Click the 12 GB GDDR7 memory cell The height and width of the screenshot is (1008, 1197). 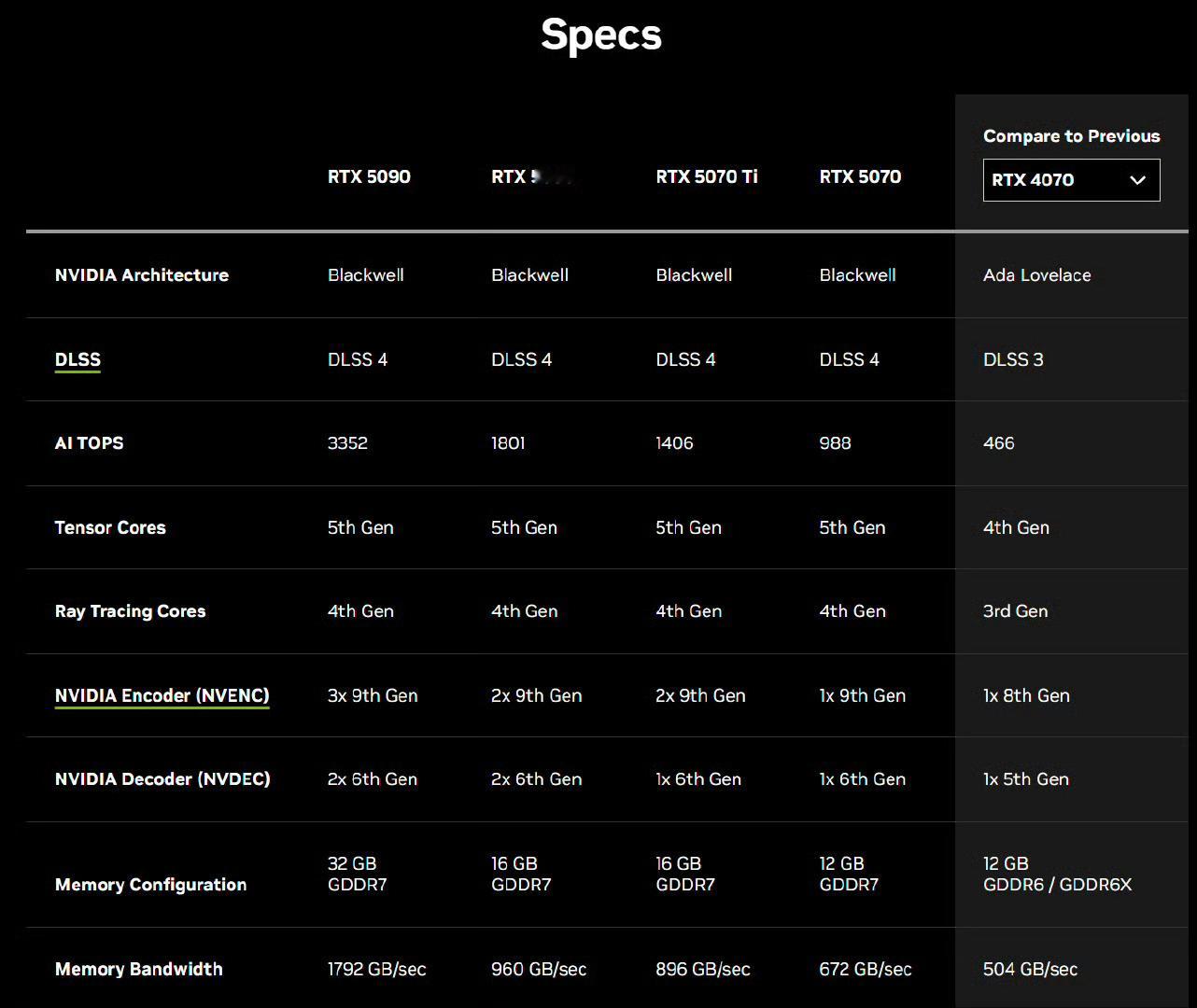[x=849, y=874]
